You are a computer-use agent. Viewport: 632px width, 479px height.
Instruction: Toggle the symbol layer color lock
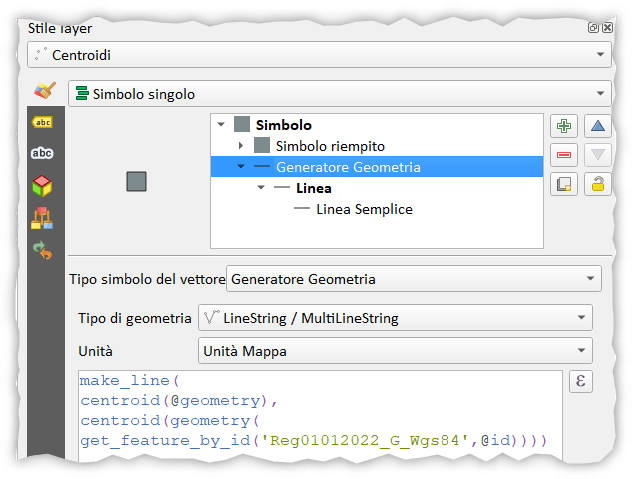click(x=598, y=184)
